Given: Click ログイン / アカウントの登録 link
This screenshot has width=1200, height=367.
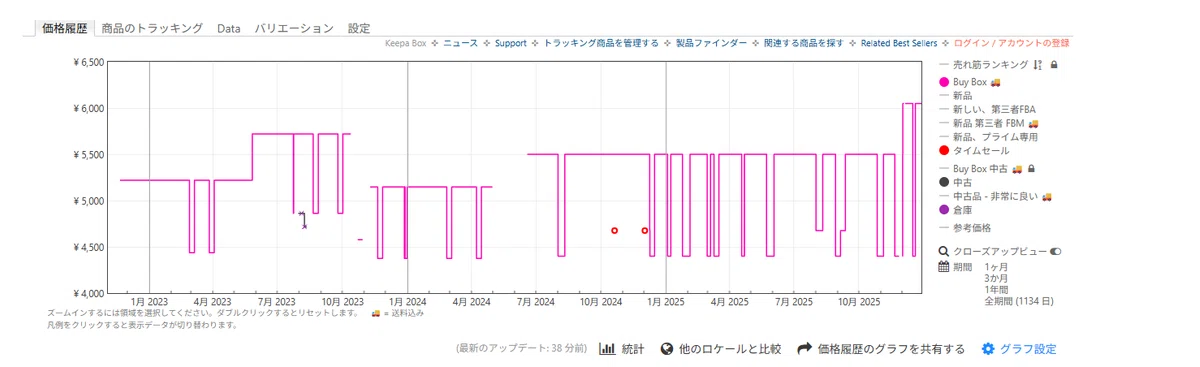Looking at the screenshot, I should pyautogui.click(x=1012, y=43).
